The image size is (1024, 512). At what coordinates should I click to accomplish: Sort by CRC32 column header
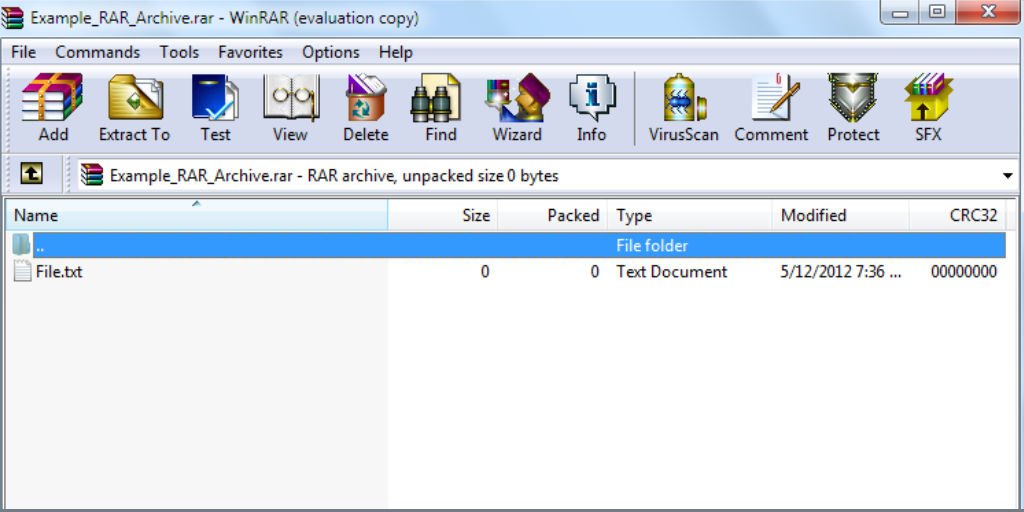[x=957, y=215]
